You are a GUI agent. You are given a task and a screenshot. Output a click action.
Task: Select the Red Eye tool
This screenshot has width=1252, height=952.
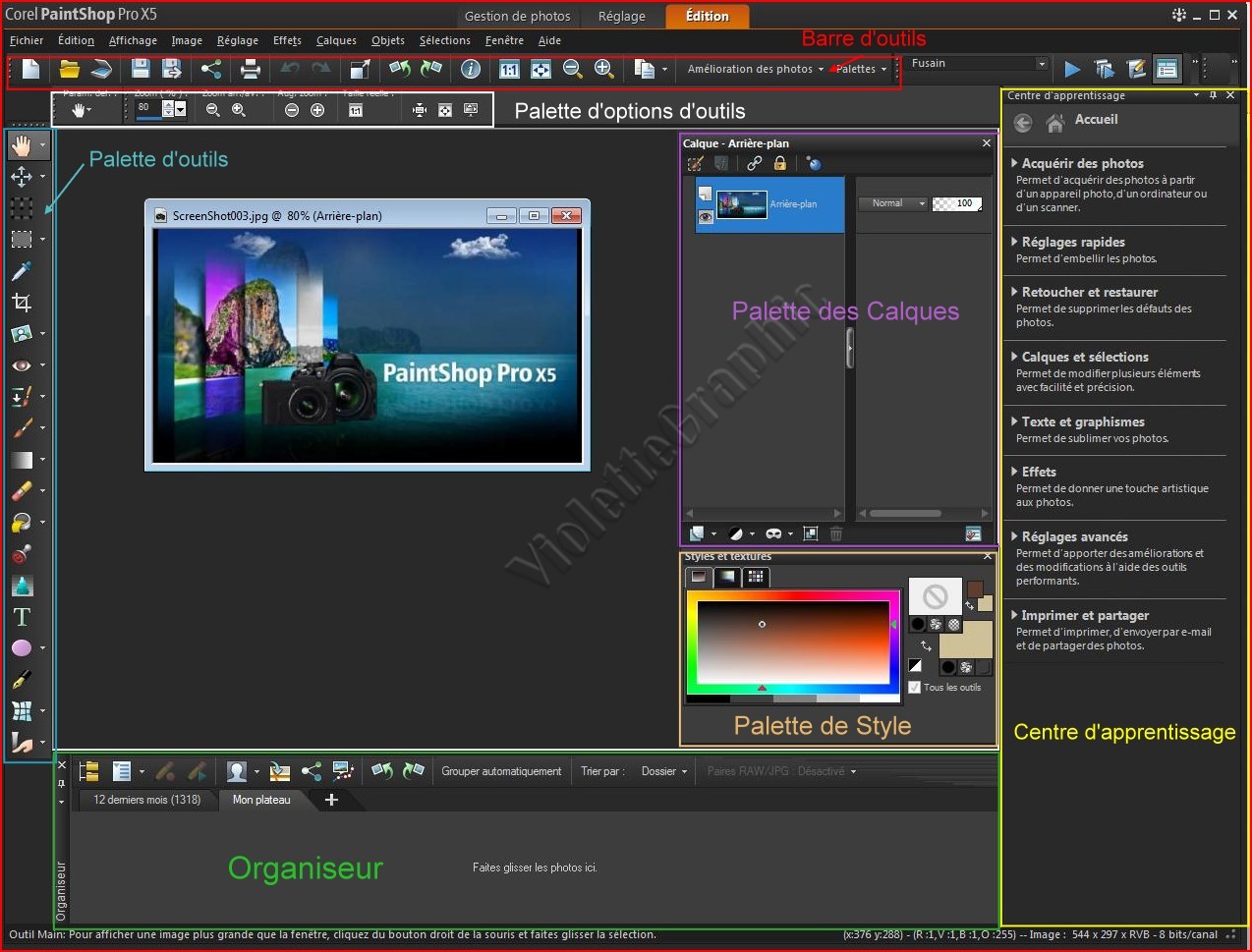click(22, 365)
